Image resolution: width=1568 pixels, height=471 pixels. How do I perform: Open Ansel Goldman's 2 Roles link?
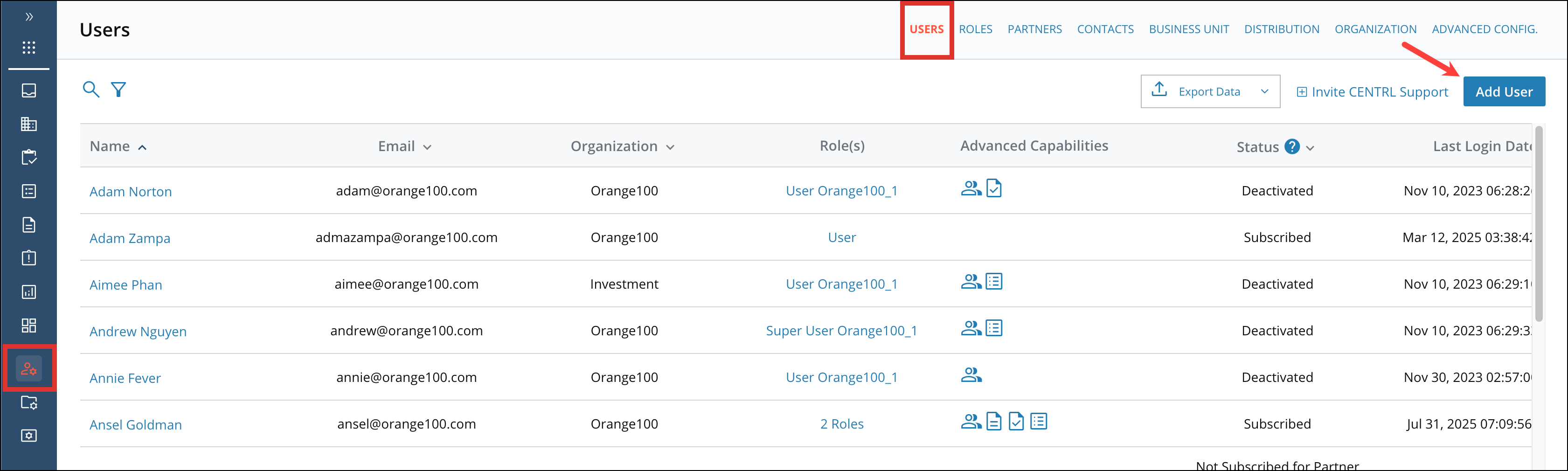tap(841, 423)
